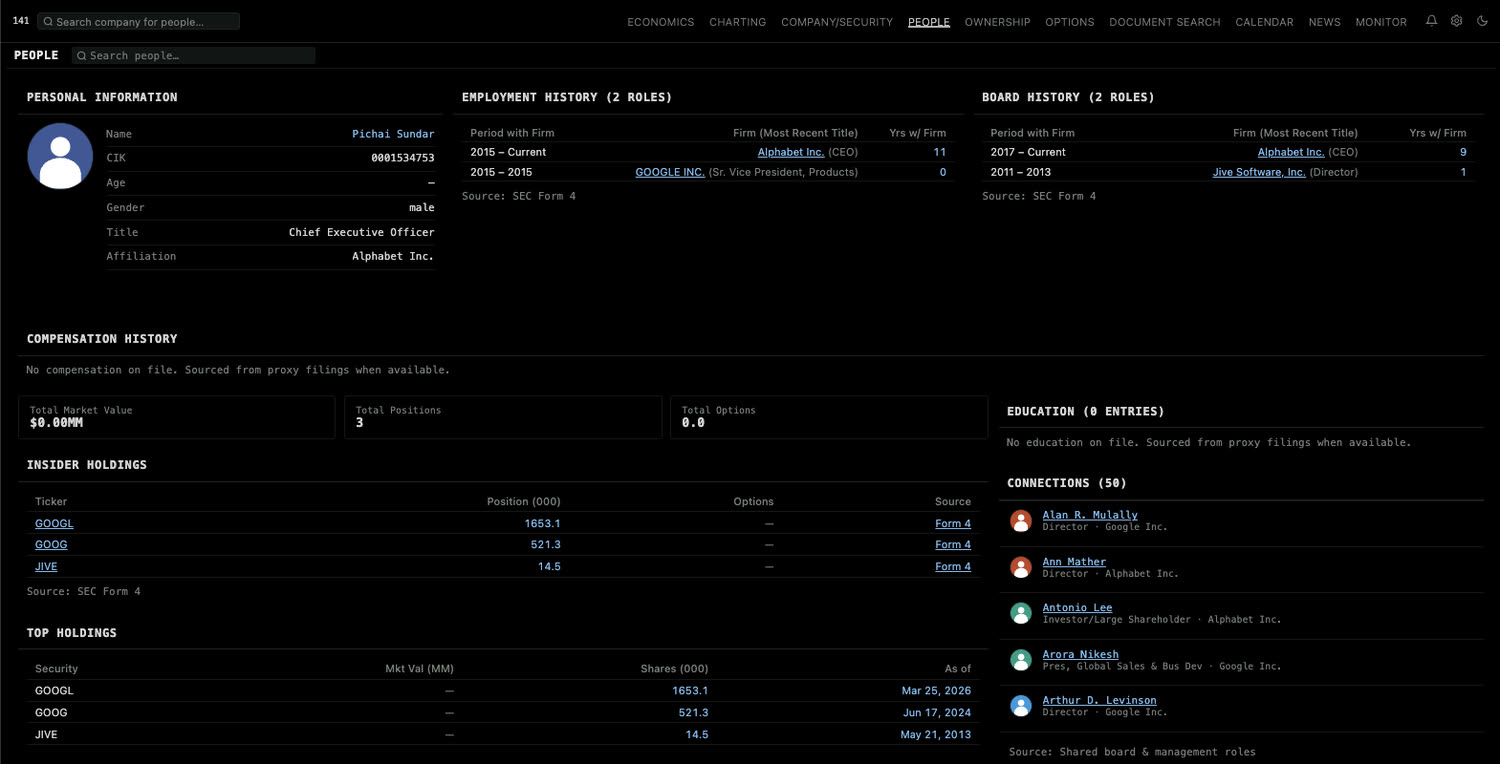This screenshot has width=1500, height=764.
Task: Open GOOG ticker in Insider Holdings
Action: 51,545
